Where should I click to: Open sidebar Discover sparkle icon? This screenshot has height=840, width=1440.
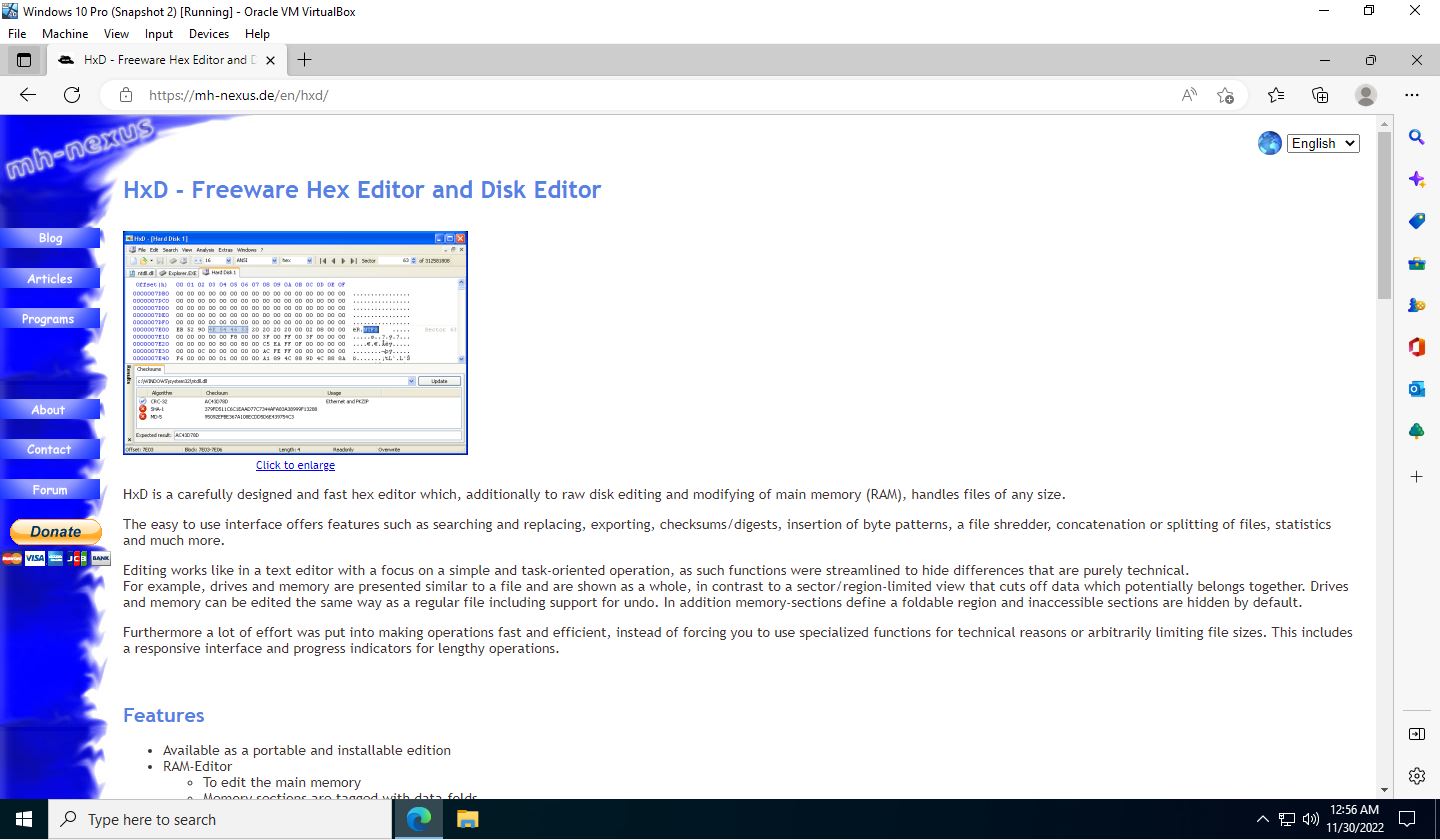pyautogui.click(x=1417, y=179)
